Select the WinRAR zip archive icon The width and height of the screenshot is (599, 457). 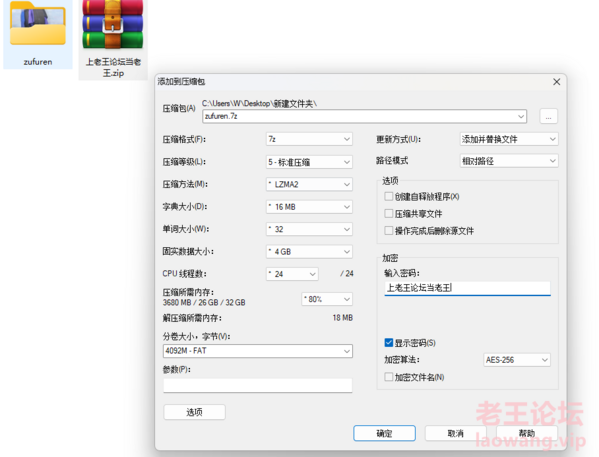(113, 24)
